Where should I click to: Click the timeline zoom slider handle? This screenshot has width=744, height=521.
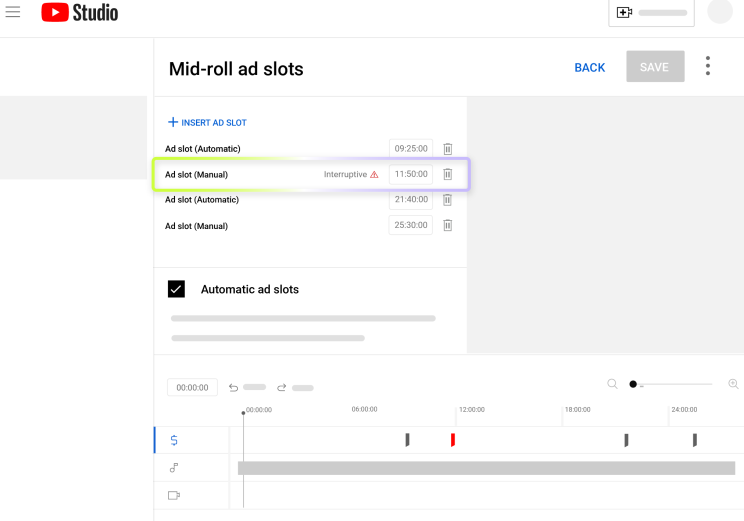tap(633, 384)
